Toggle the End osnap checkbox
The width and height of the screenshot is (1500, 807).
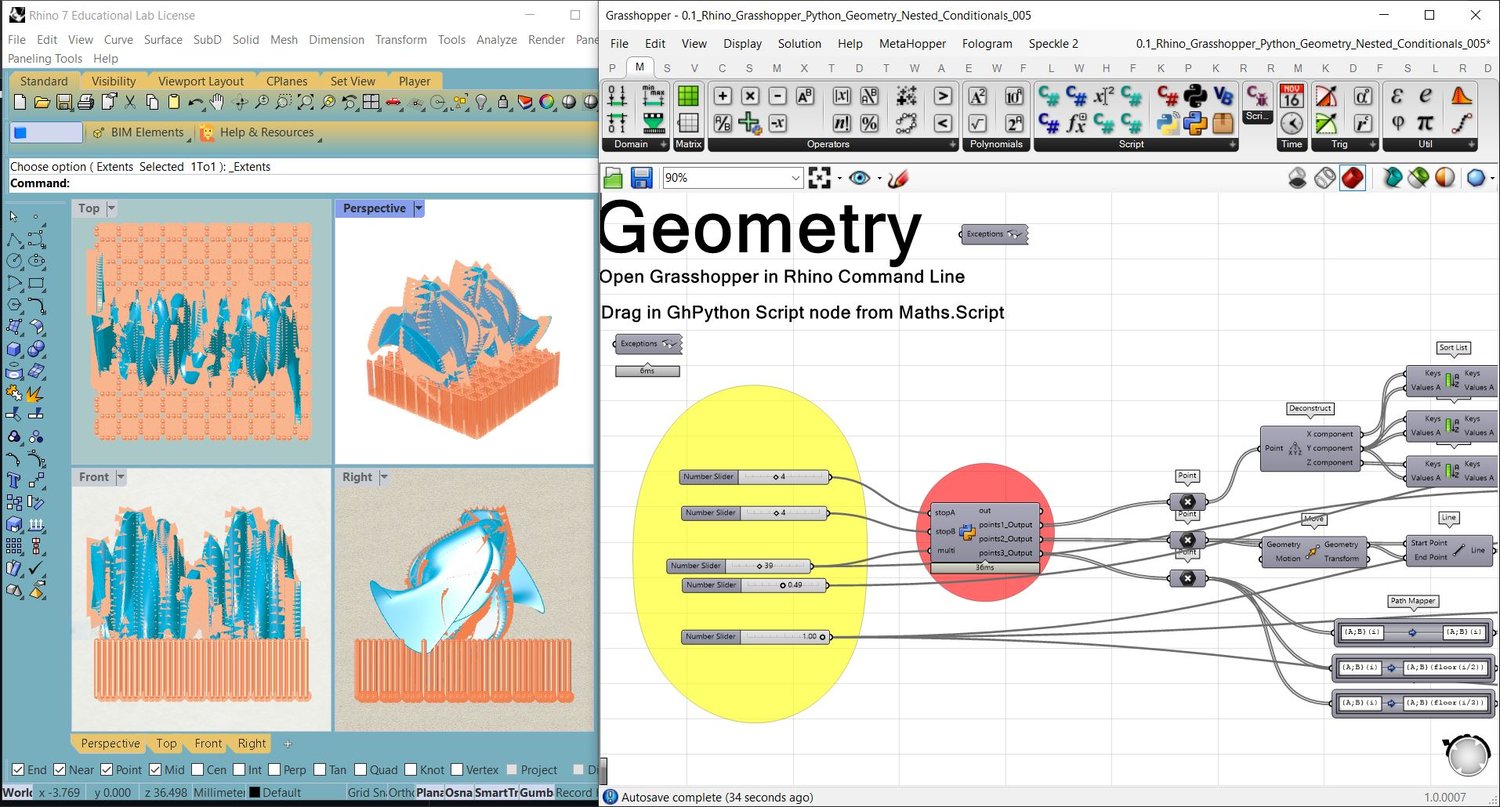(18, 770)
